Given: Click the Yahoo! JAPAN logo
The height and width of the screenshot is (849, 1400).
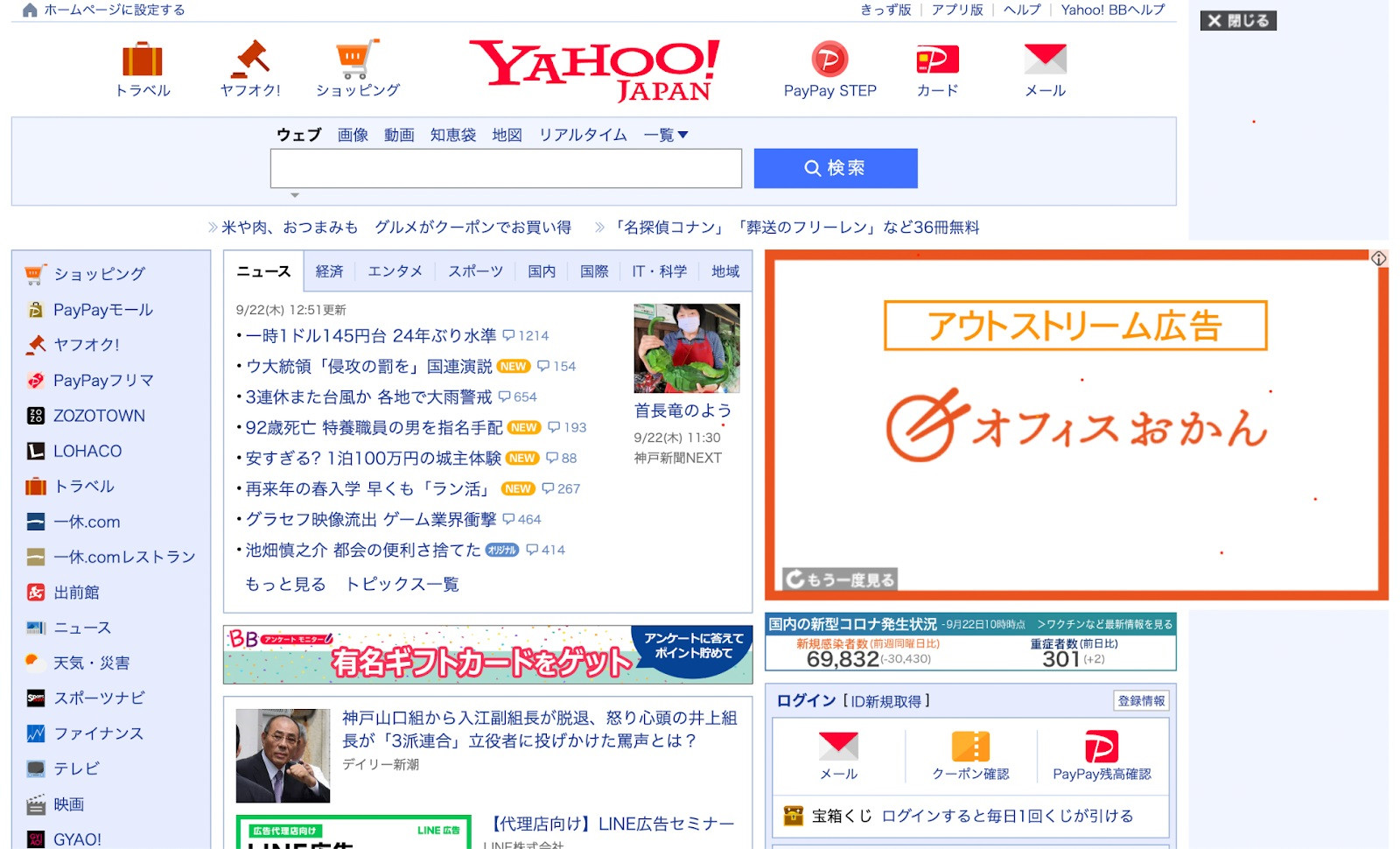Looking at the screenshot, I should coord(595,70).
